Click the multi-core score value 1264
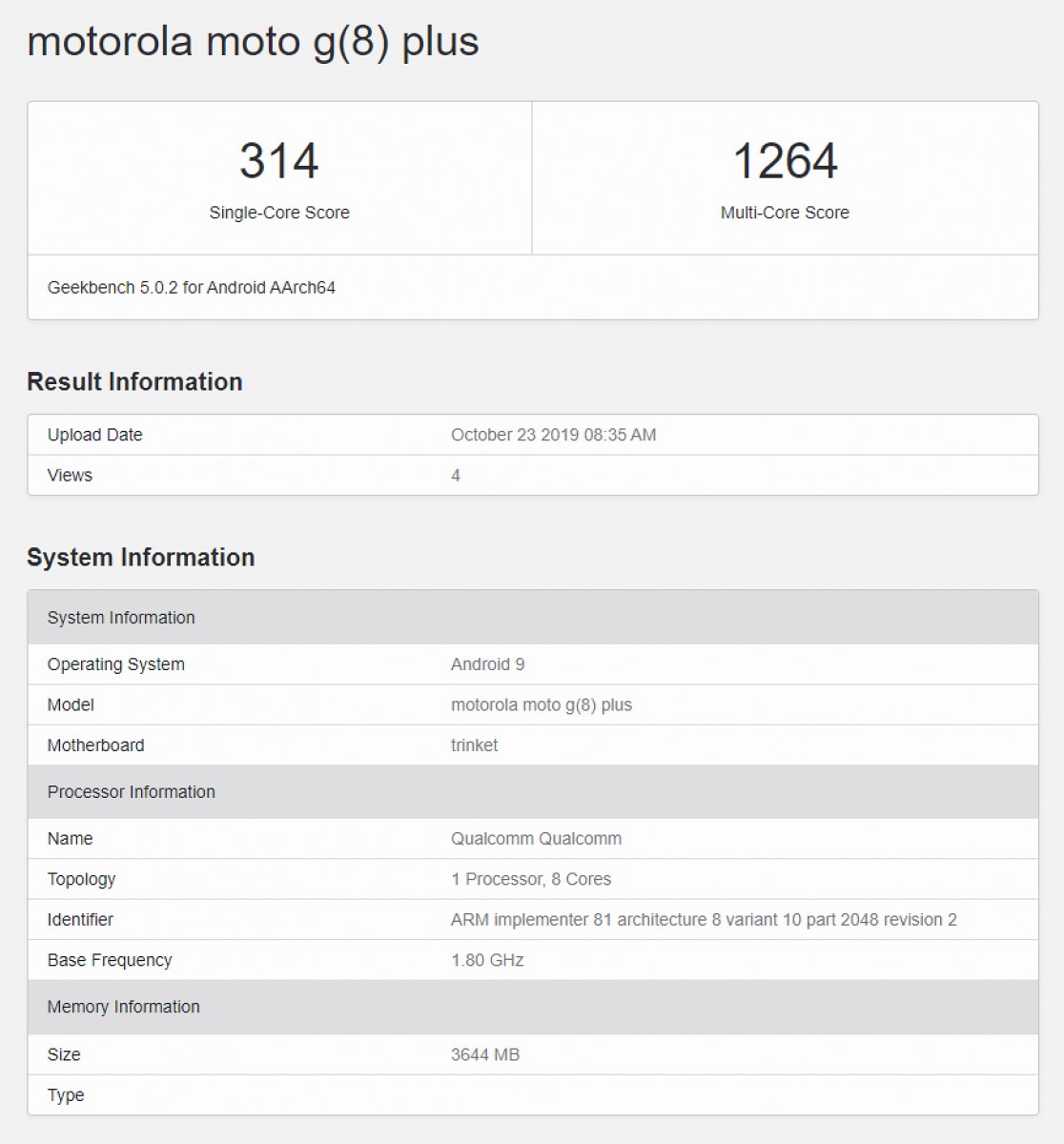1064x1144 pixels. tap(785, 160)
